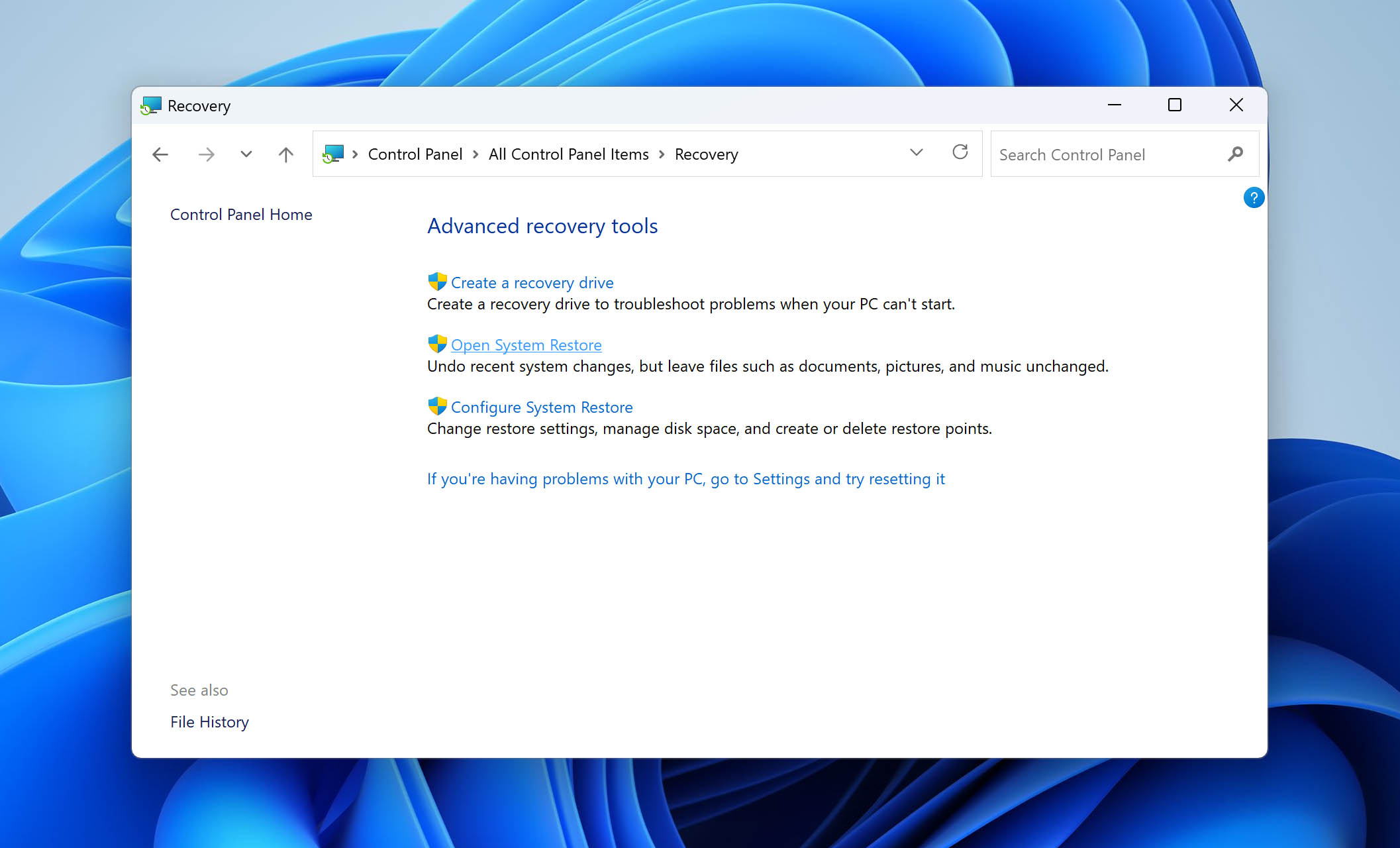Screen dimensions: 1400x848
Task: Click the Up one level arrow
Action: tap(285, 154)
